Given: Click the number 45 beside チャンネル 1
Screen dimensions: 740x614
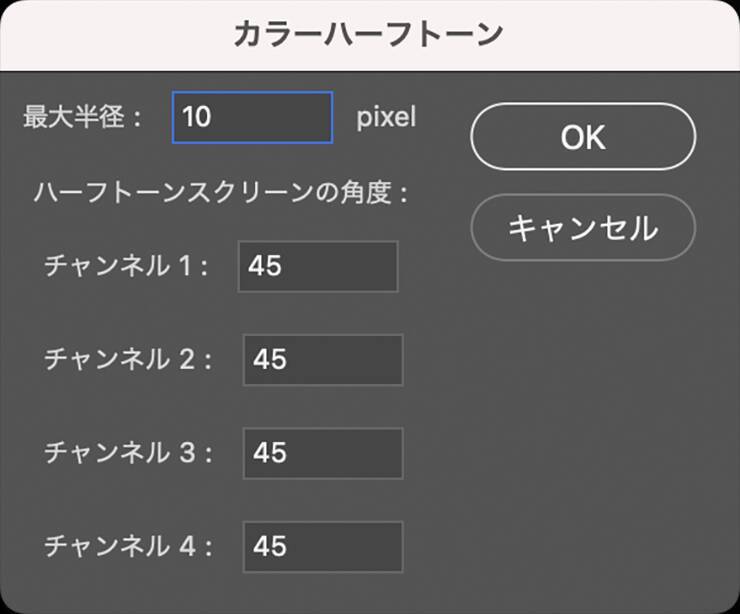Looking at the screenshot, I should coord(266,266).
